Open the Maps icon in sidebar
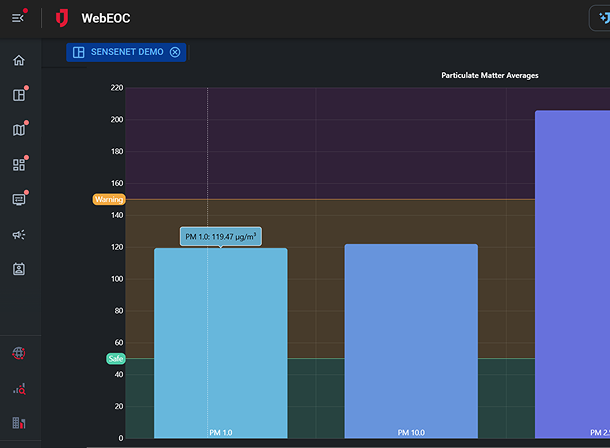 pyautogui.click(x=18, y=130)
